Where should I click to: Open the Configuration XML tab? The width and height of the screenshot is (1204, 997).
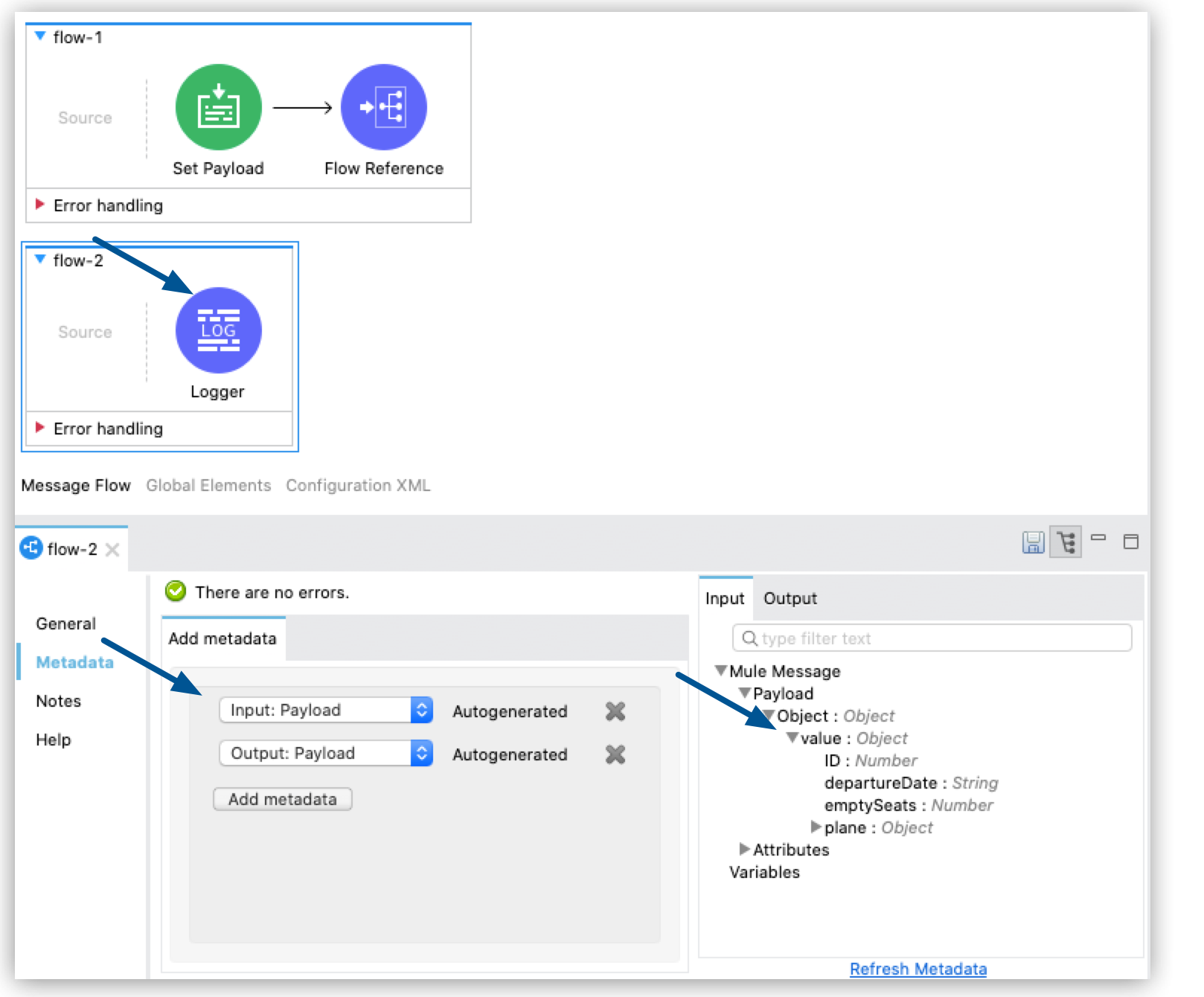pos(358,485)
